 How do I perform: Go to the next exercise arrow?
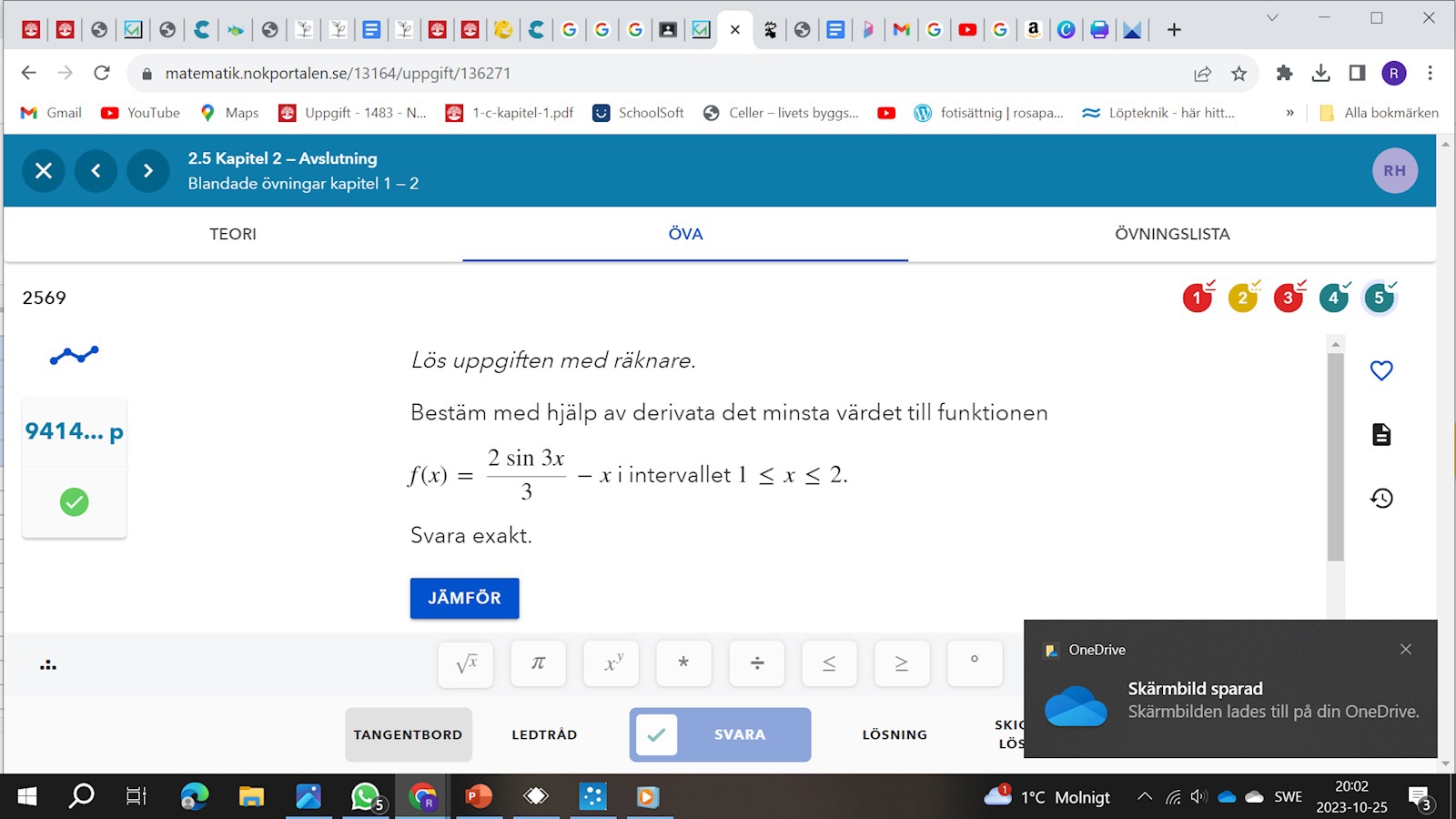tap(148, 170)
